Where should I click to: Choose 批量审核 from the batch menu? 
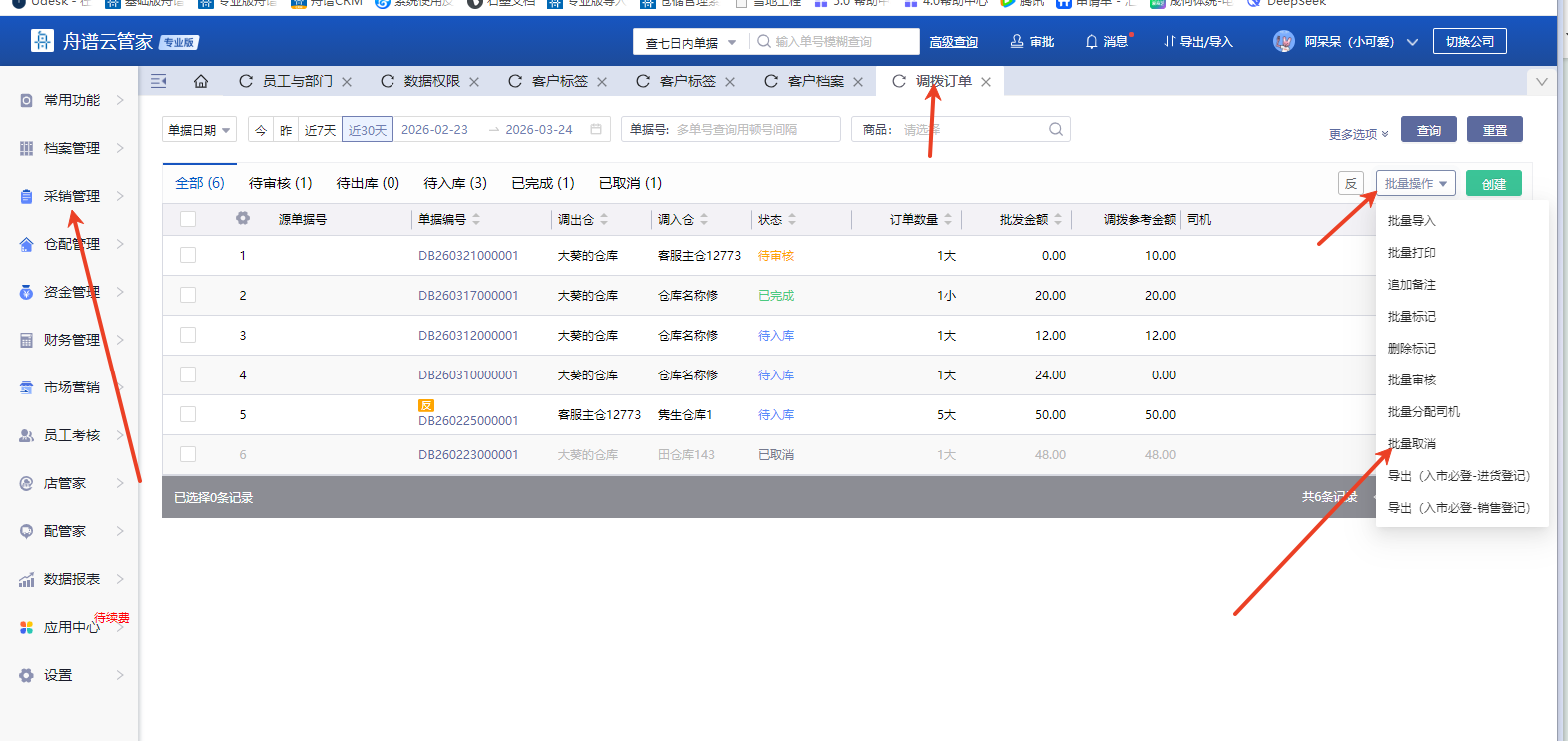point(1411,380)
